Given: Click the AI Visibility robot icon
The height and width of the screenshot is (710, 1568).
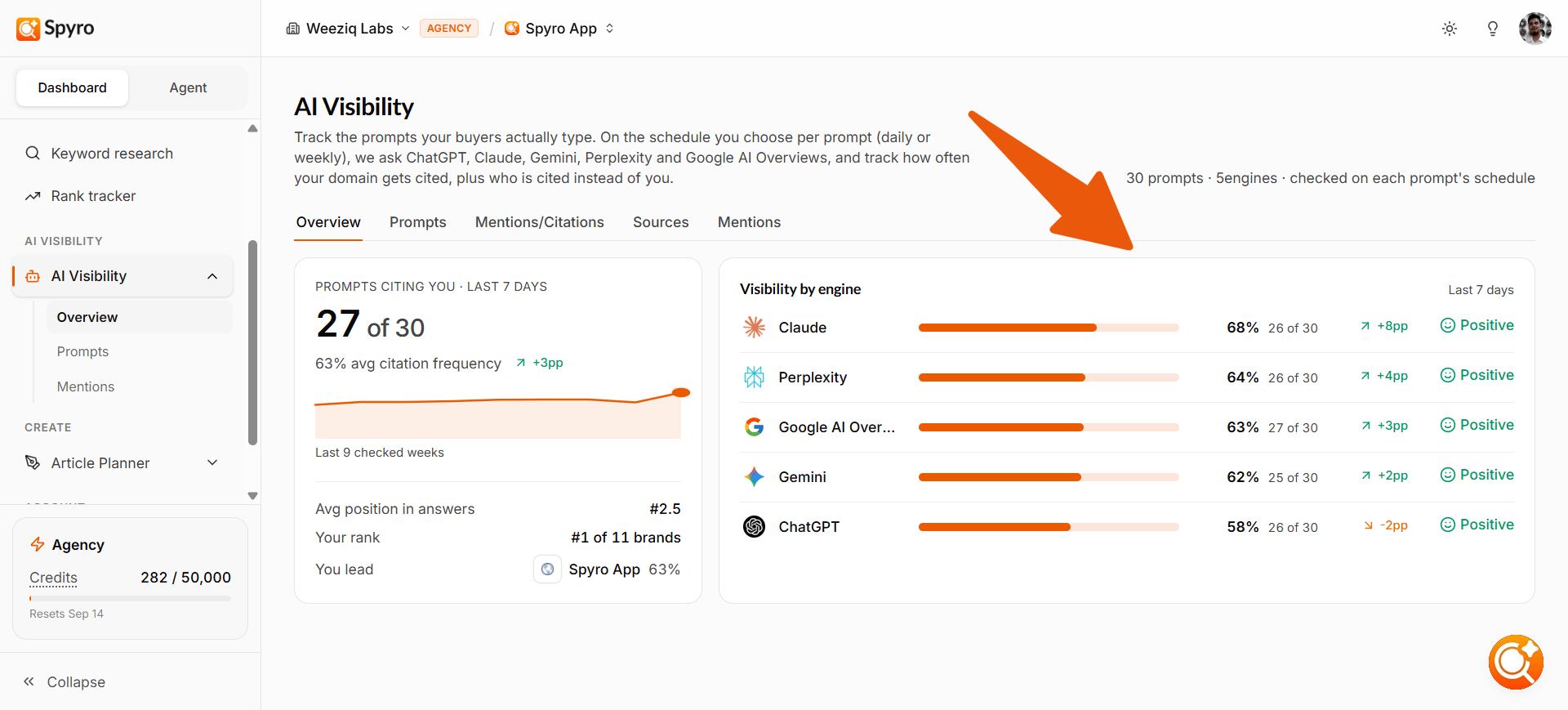Looking at the screenshot, I should [33, 276].
